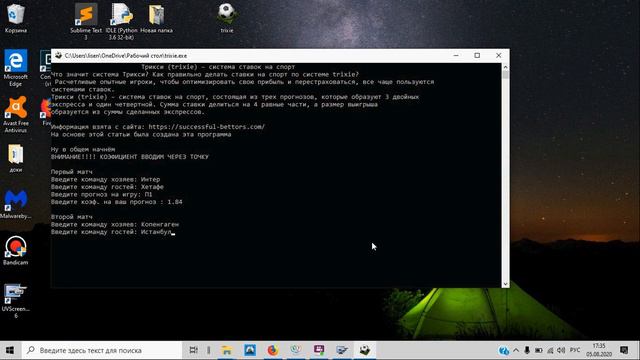Click the microphone tray icon
Image resolution: width=640 pixels, height=360 pixels.
[527, 351]
